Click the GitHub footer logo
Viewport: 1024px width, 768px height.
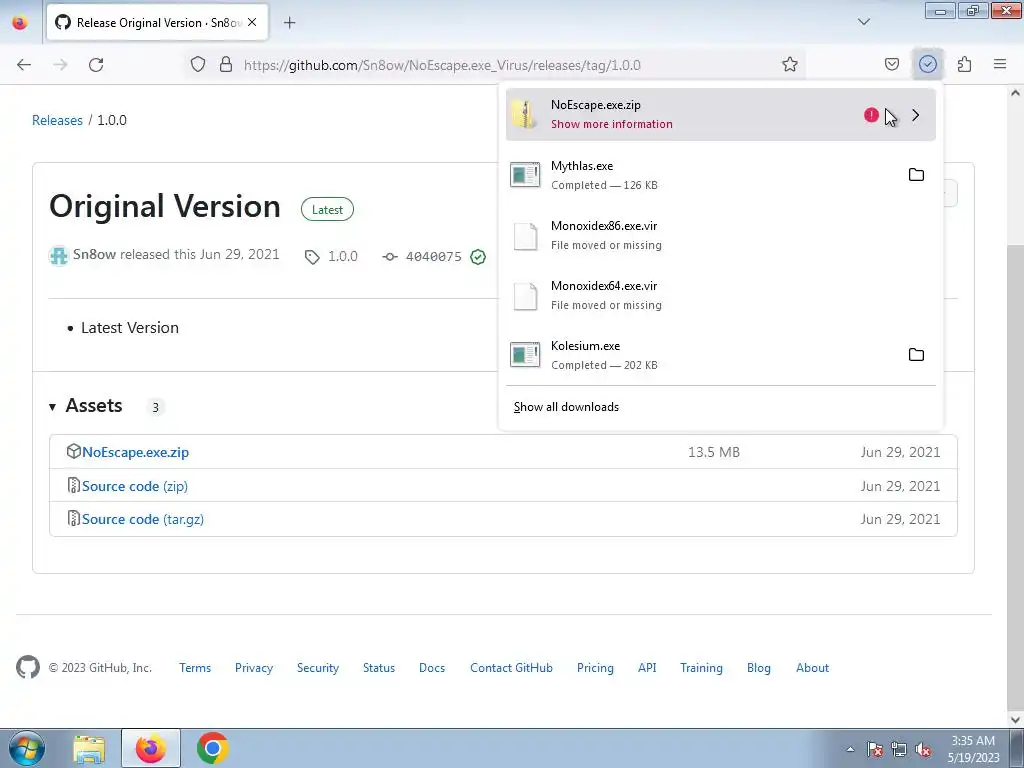click(x=27, y=667)
